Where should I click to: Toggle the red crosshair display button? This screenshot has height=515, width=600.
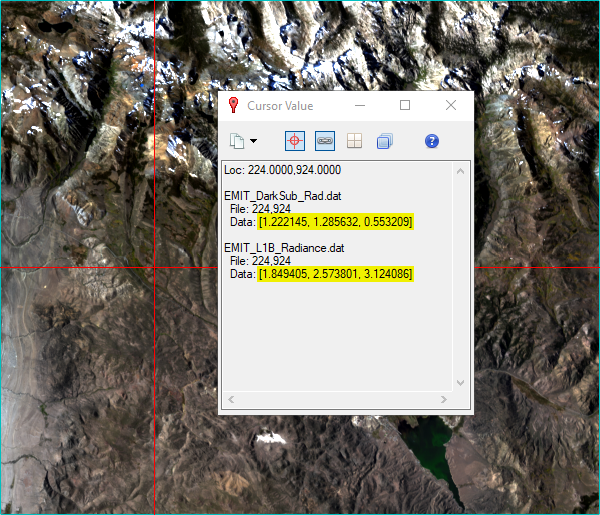pos(294,141)
